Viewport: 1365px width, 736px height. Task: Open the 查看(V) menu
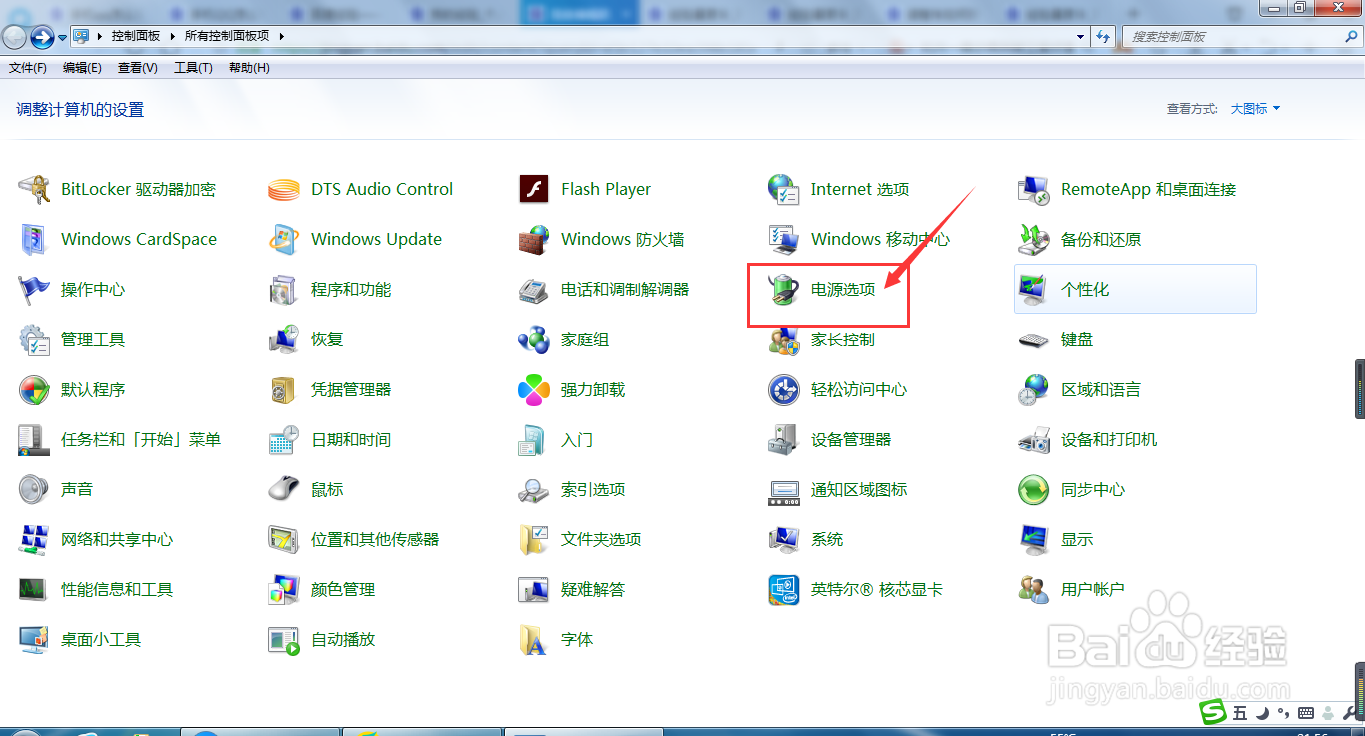(137, 68)
